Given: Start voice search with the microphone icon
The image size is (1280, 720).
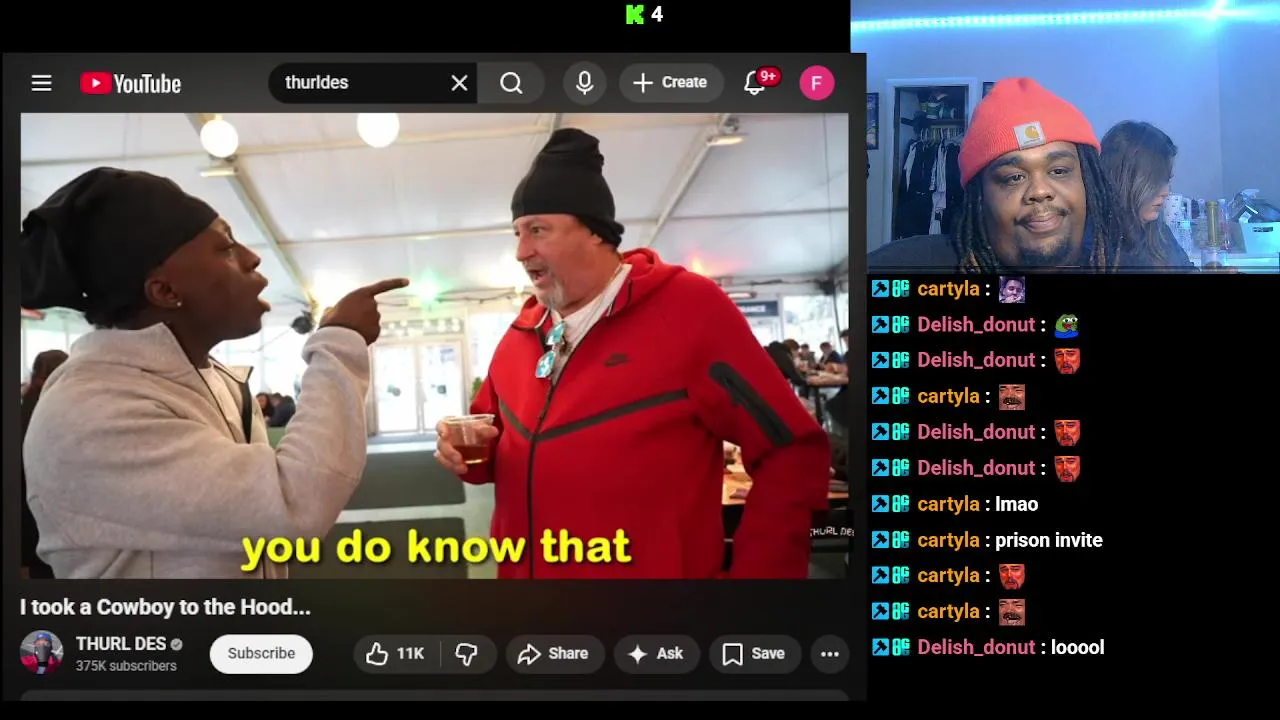Looking at the screenshot, I should [x=585, y=83].
